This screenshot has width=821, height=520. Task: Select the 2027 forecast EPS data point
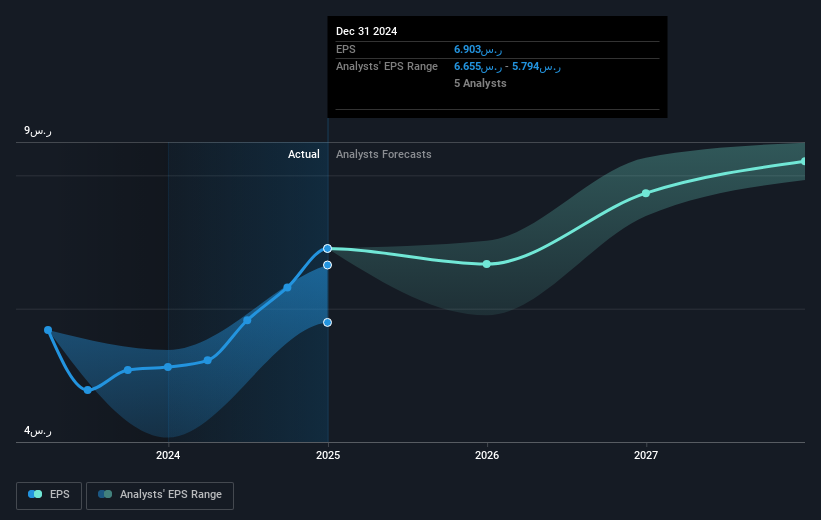[646, 193]
